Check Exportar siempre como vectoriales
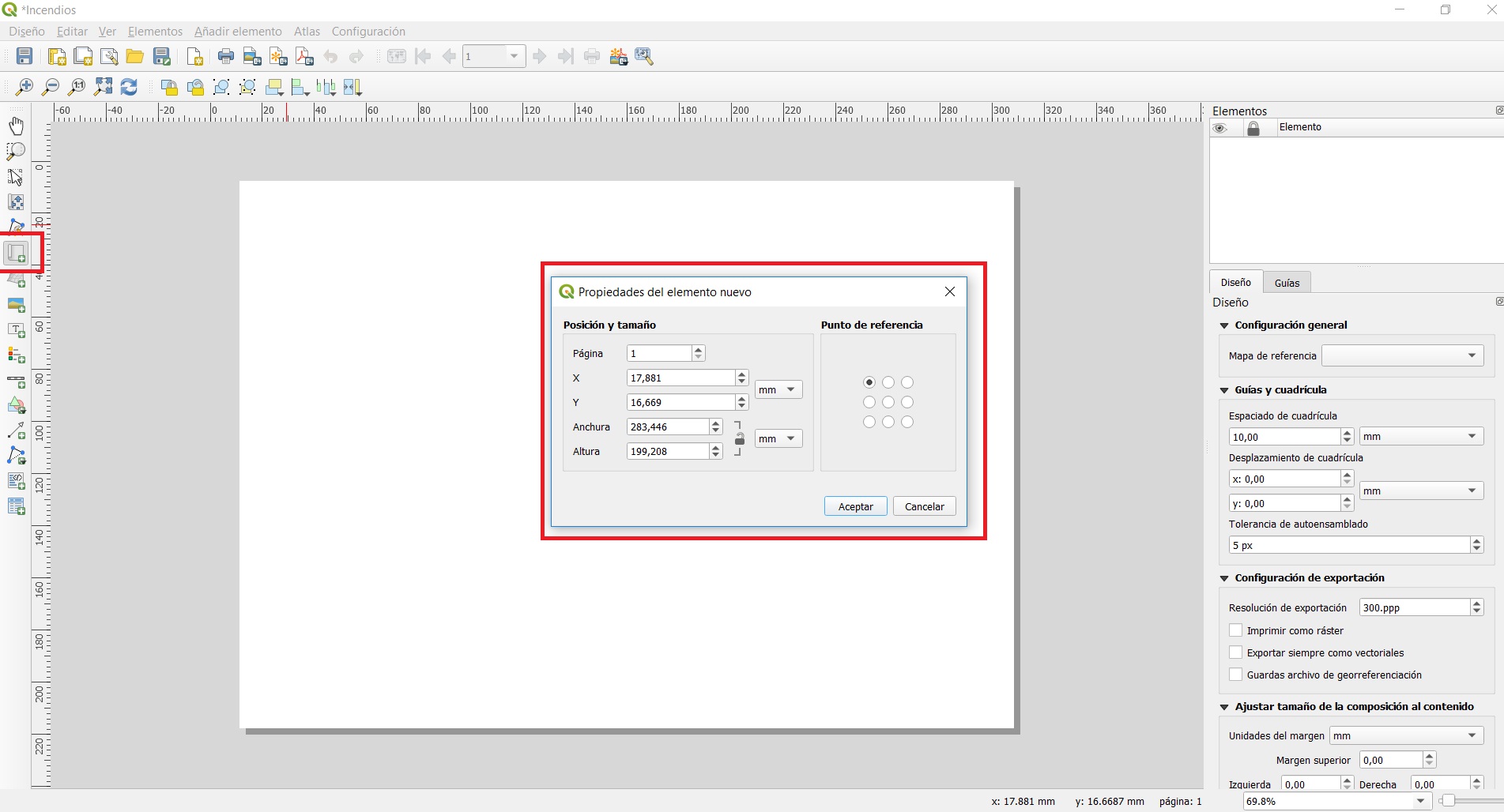1504x812 pixels. point(1236,652)
